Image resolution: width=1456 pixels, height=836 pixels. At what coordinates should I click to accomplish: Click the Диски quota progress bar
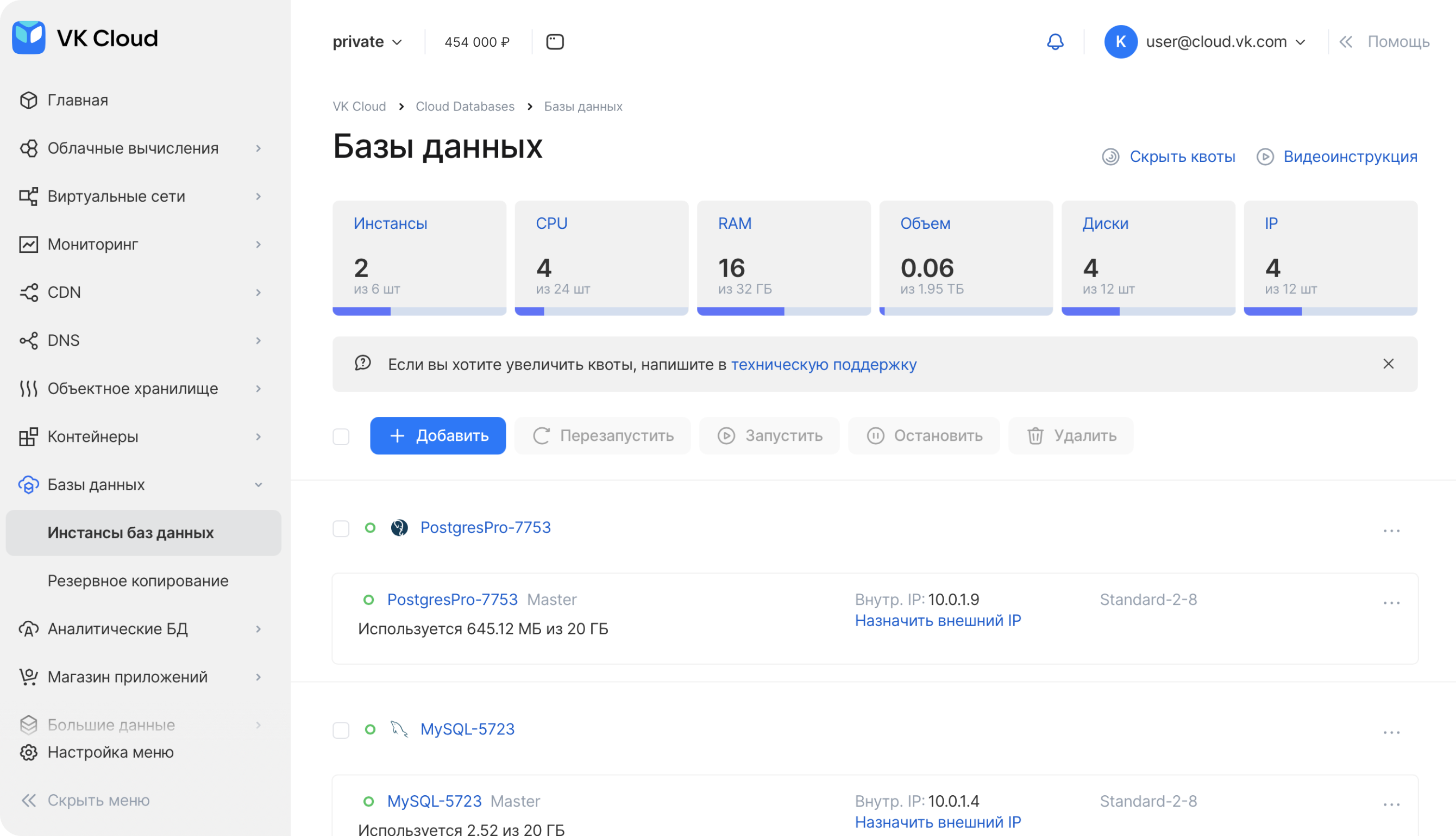click(x=1149, y=311)
